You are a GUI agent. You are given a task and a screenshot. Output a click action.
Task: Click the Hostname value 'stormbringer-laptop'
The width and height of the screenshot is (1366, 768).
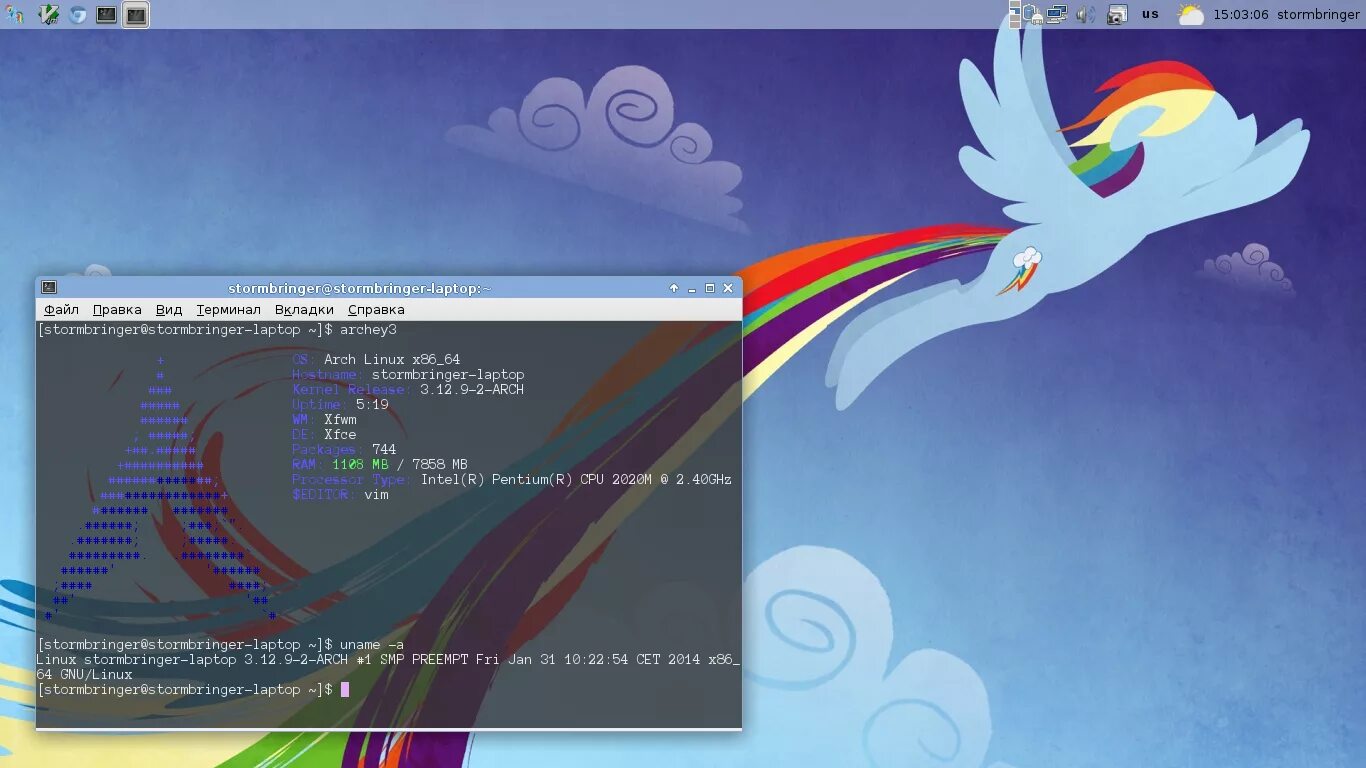pos(448,375)
